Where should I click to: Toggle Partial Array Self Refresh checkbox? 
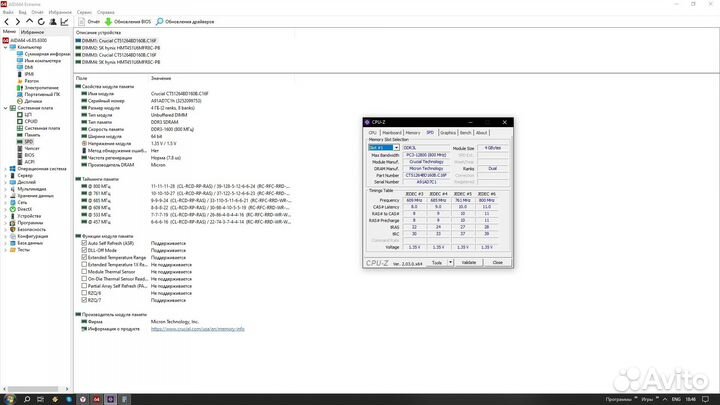coord(84,286)
